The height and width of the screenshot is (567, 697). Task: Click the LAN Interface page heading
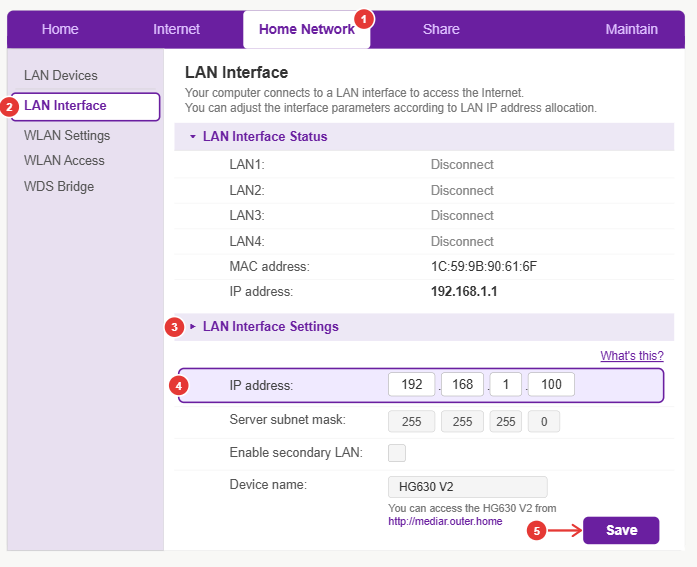(x=236, y=72)
